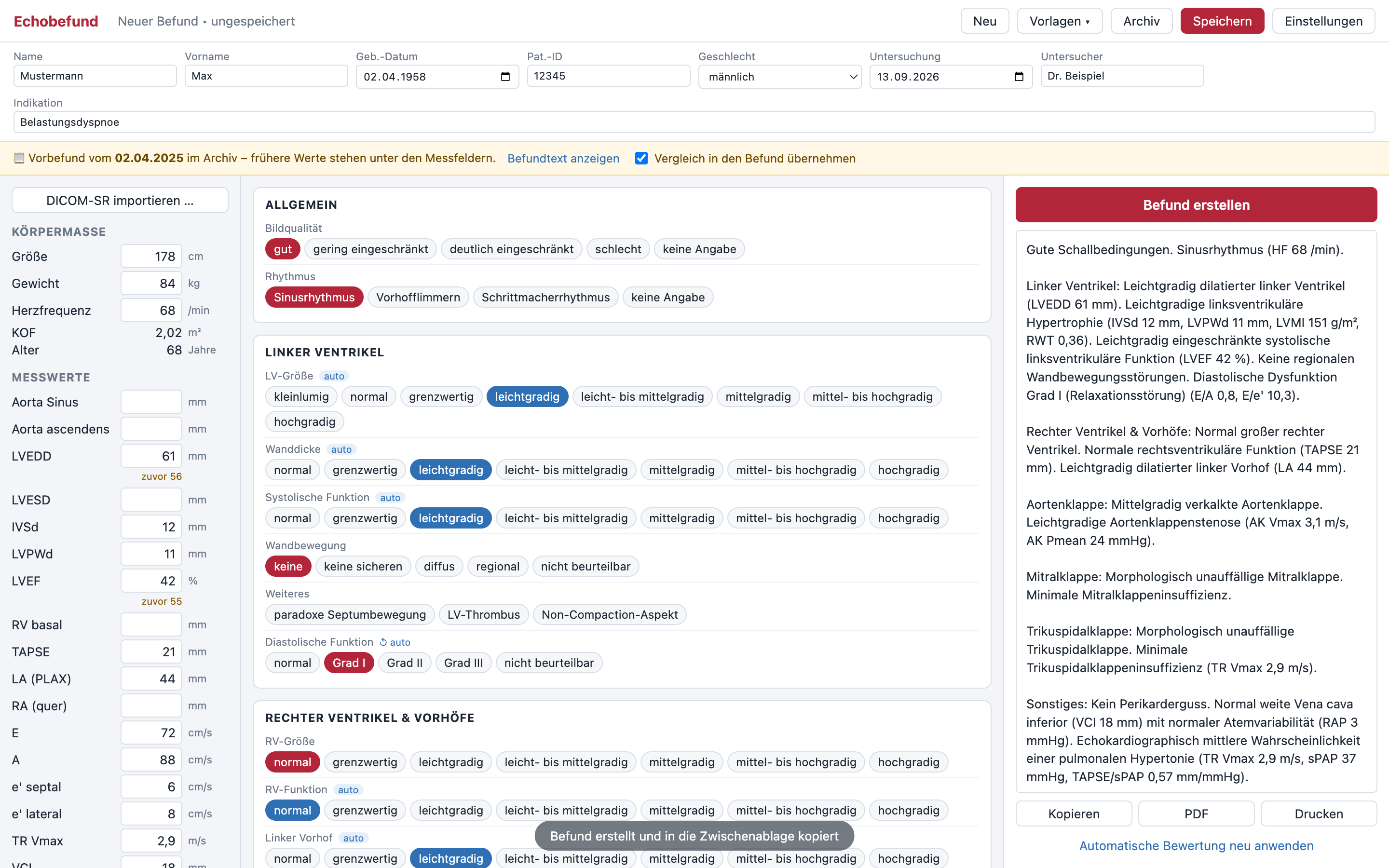Open calendar picker in Untersuchung date field
The height and width of the screenshot is (868, 1389).
(1019, 77)
